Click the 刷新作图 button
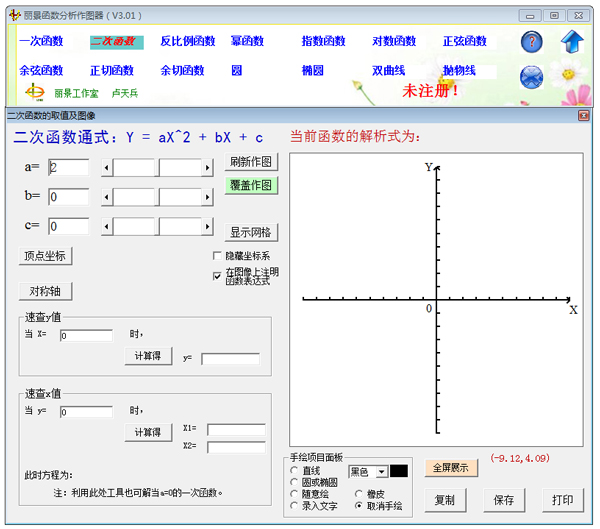The width and height of the screenshot is (600, 529). click(251, 162)
